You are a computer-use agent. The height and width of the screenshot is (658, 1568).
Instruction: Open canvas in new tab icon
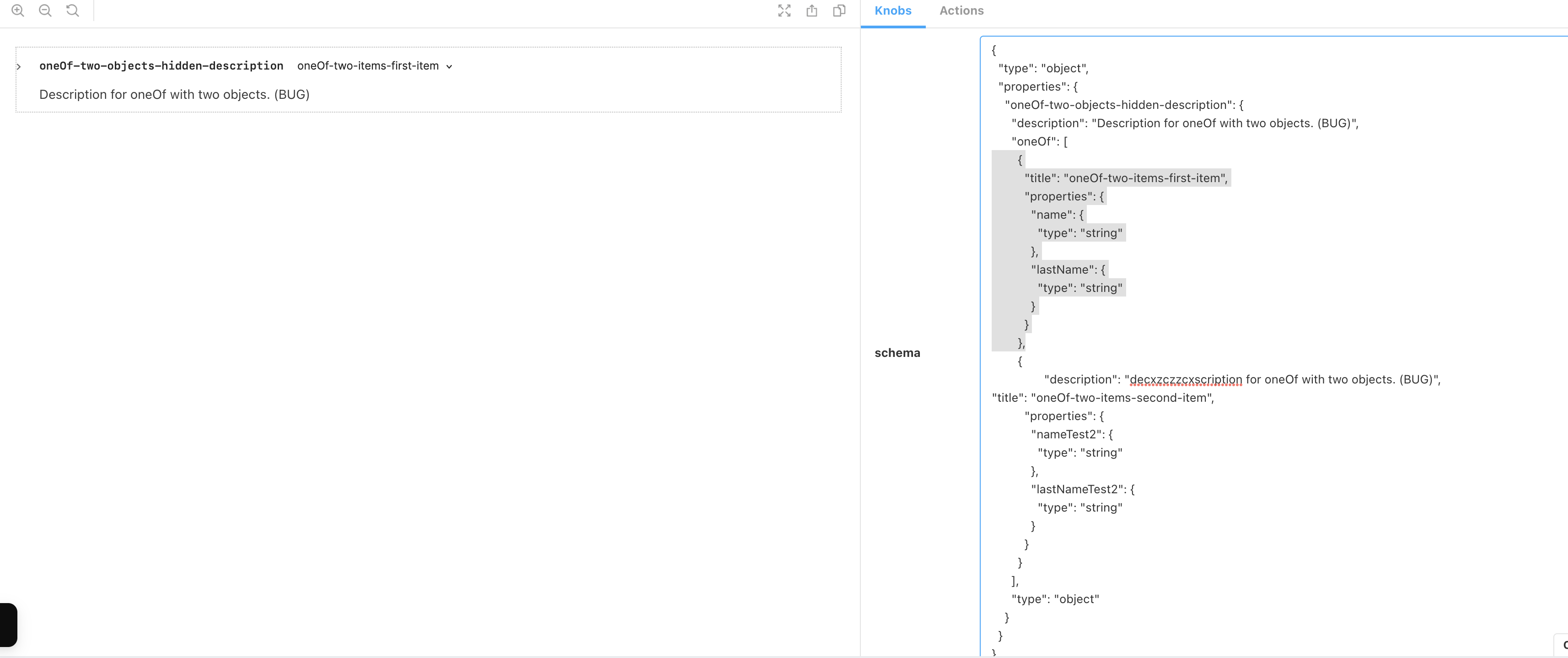pos(811,11)
